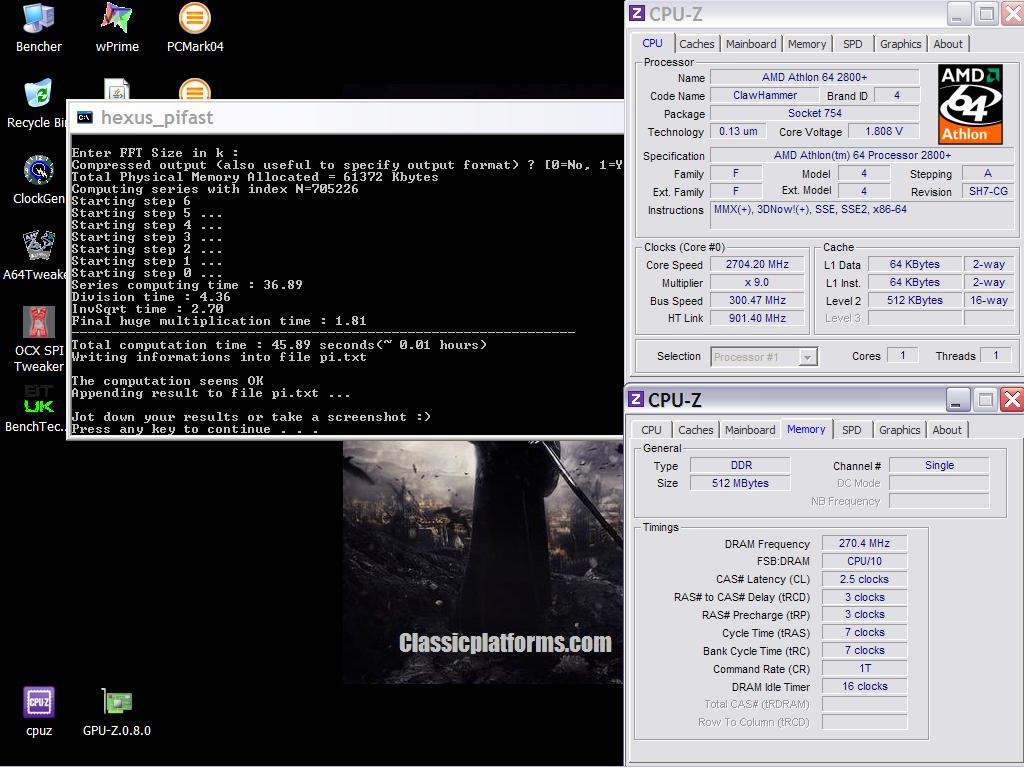The height and width of the screenshot is (768, 1024).
Task: Click the hexus_pifast window title bar
Action: click(x=346, y=118)
